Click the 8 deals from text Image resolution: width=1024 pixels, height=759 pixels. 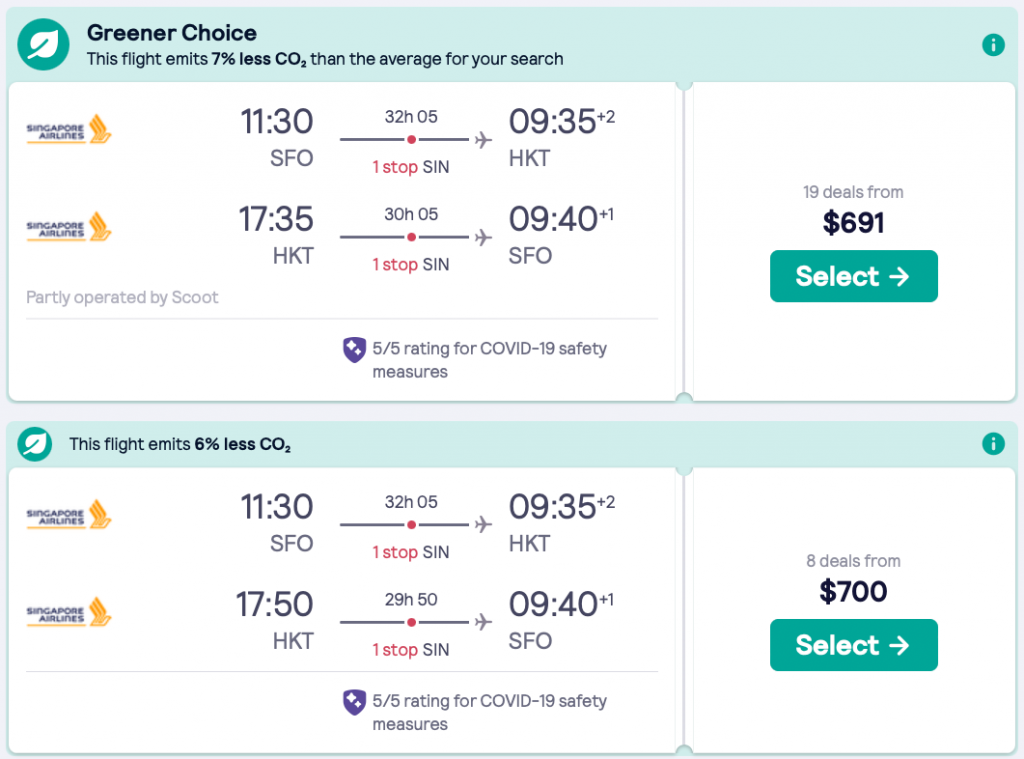(x=853, y=561)
